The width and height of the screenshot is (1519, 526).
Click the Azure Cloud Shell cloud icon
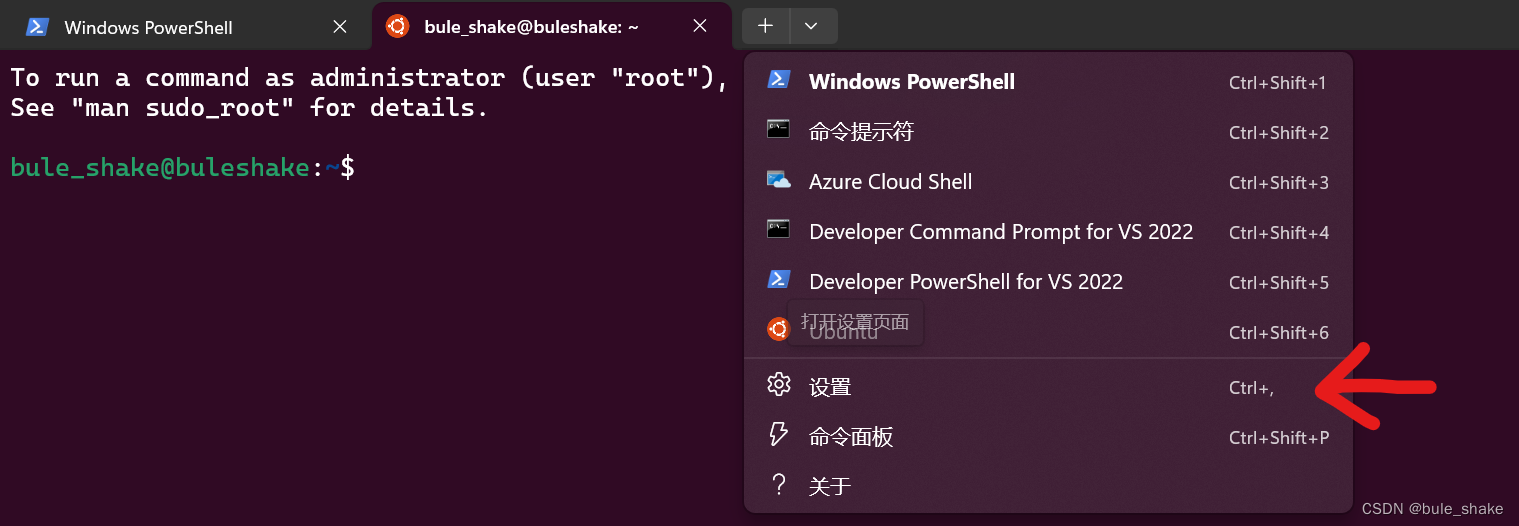pyautogui.click(x=779, y=180)
